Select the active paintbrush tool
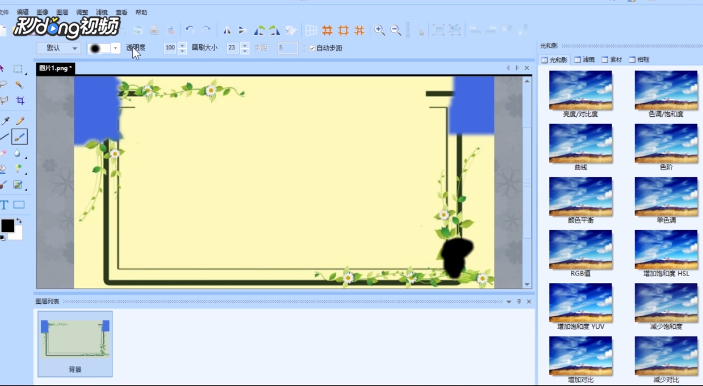The width and height of the screenshot is (703, 386). (19, 137)
